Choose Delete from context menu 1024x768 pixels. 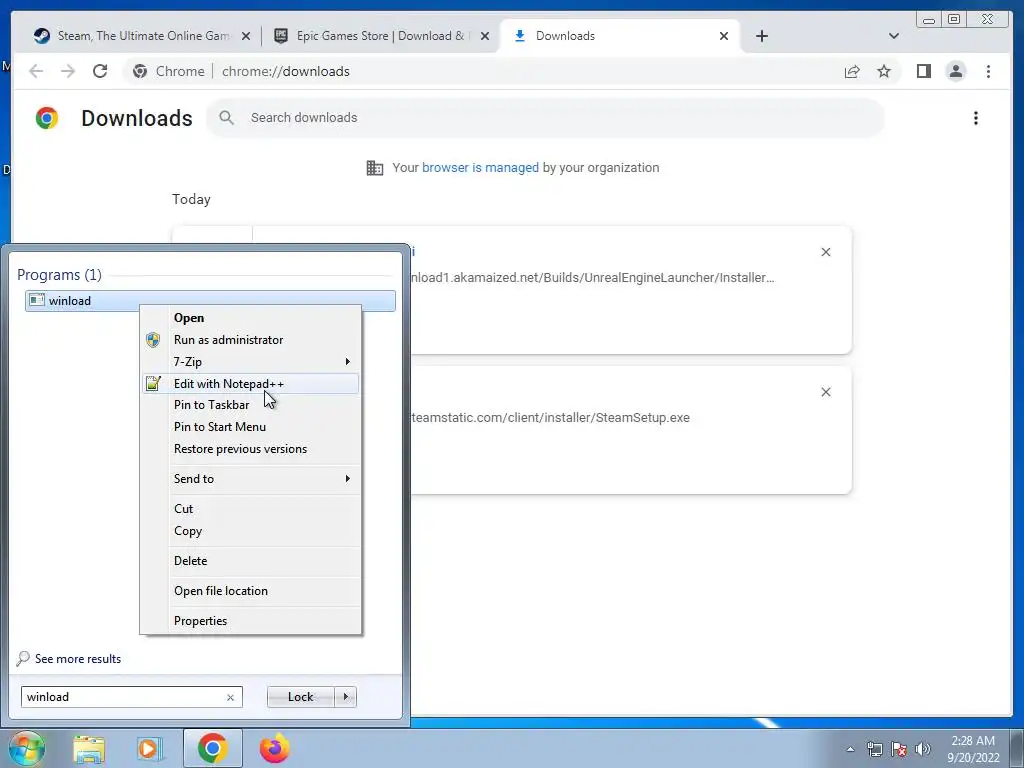(251, 561)
